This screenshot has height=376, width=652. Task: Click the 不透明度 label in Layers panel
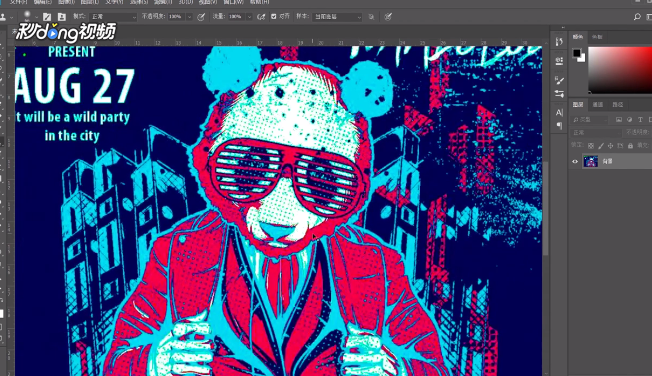[638, 132]
